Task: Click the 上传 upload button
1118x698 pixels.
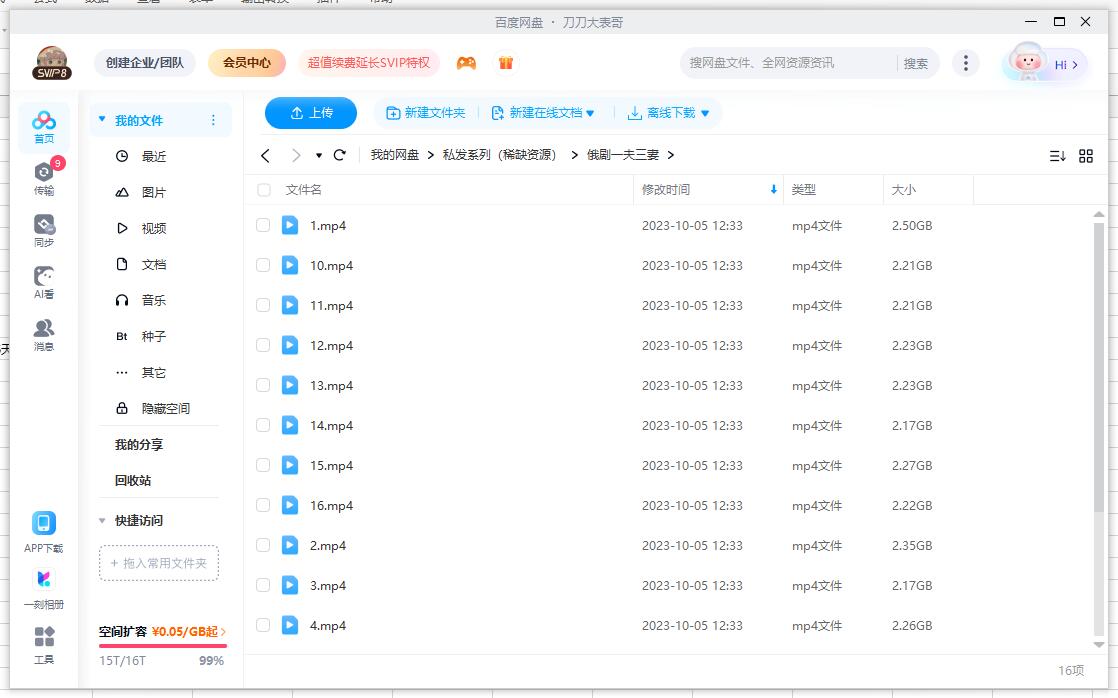Action: pyautogui.click(x=310, y=113)
